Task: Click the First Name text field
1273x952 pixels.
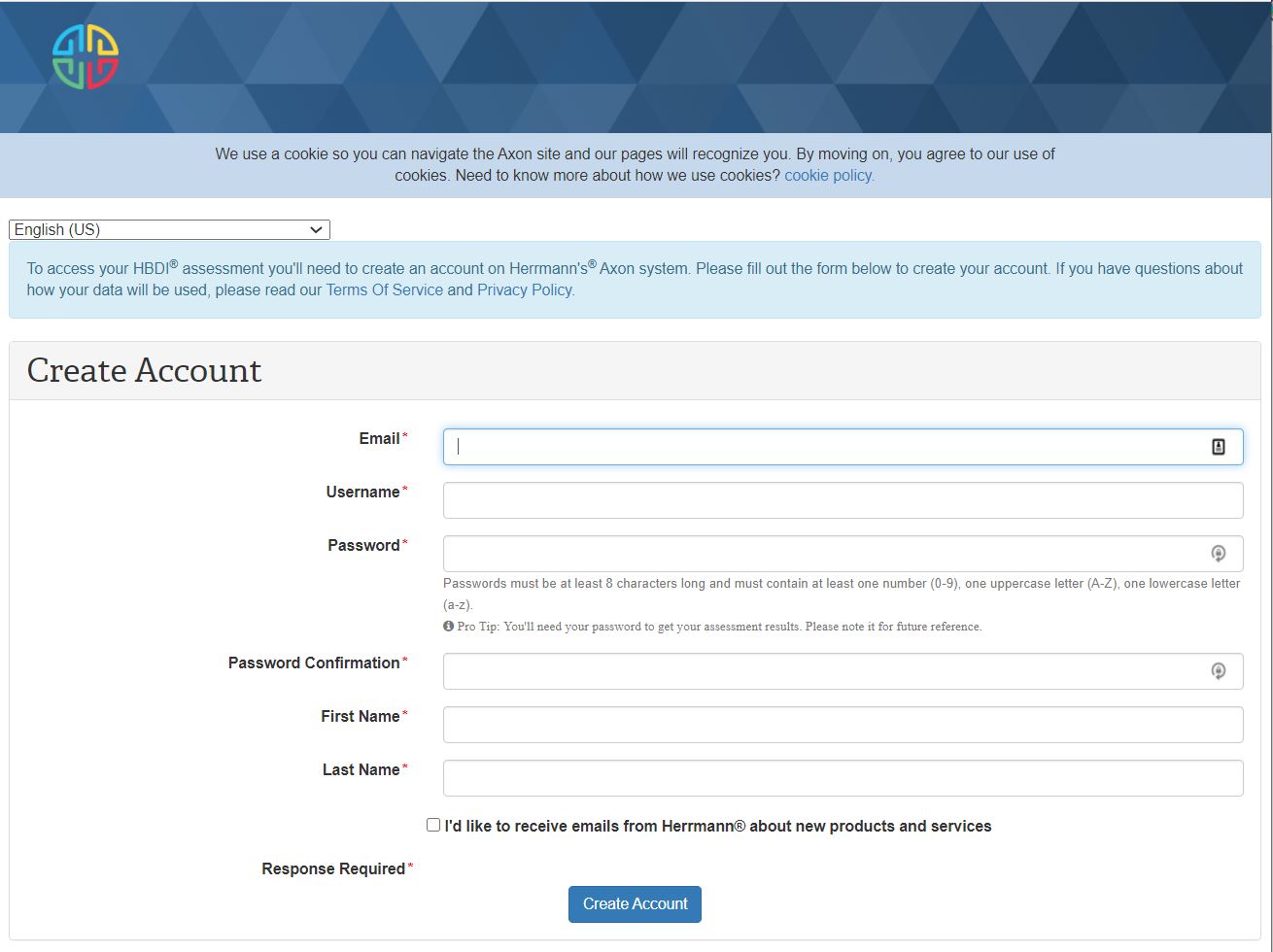Action: (843, 725)
